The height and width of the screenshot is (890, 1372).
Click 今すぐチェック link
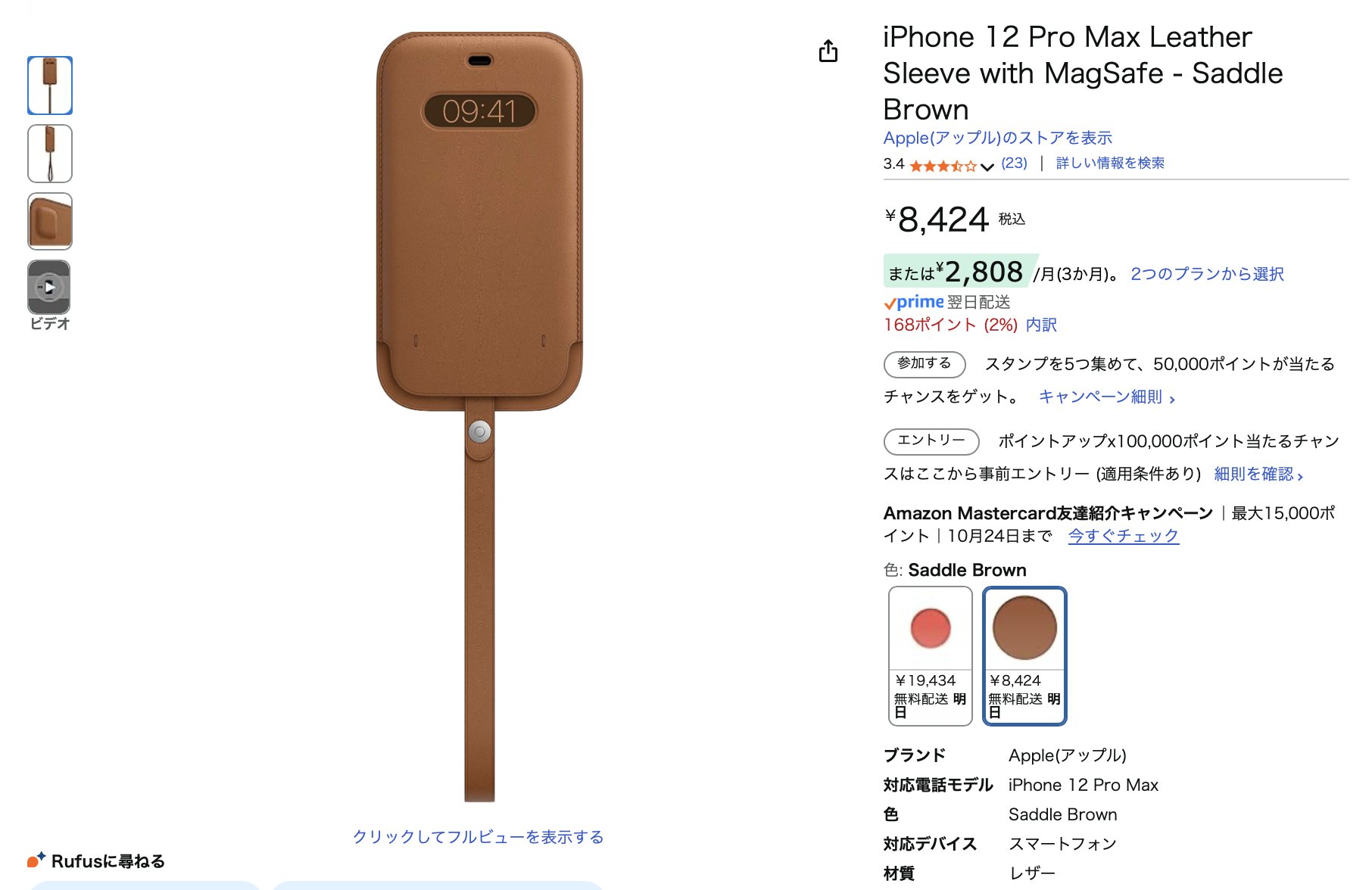click(1123, 536)
